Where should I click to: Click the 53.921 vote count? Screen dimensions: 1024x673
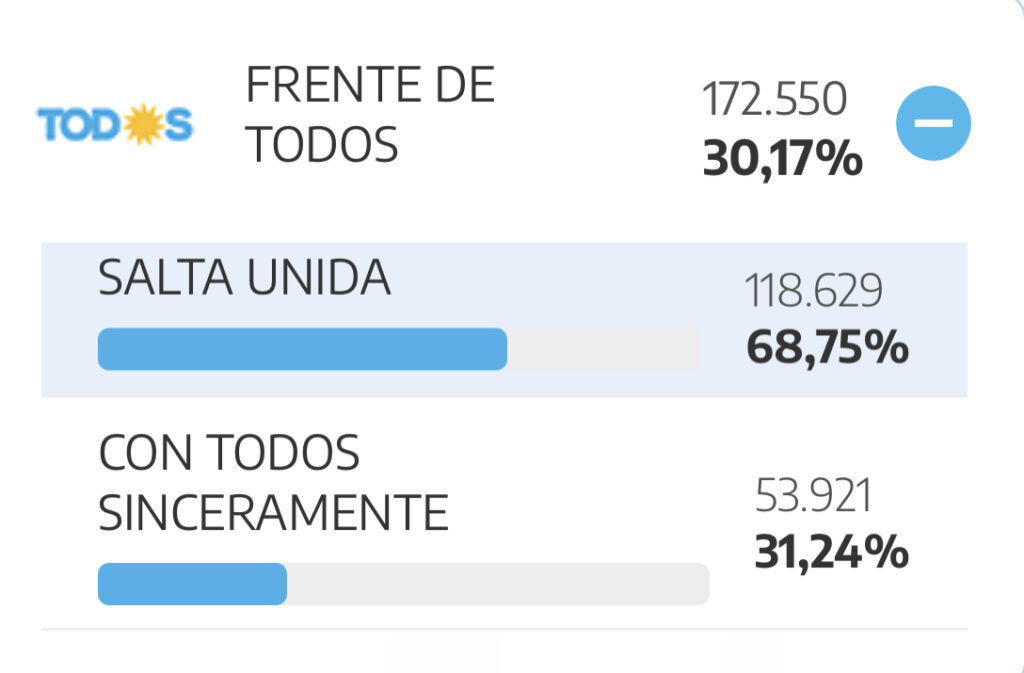tap(813, 496)
